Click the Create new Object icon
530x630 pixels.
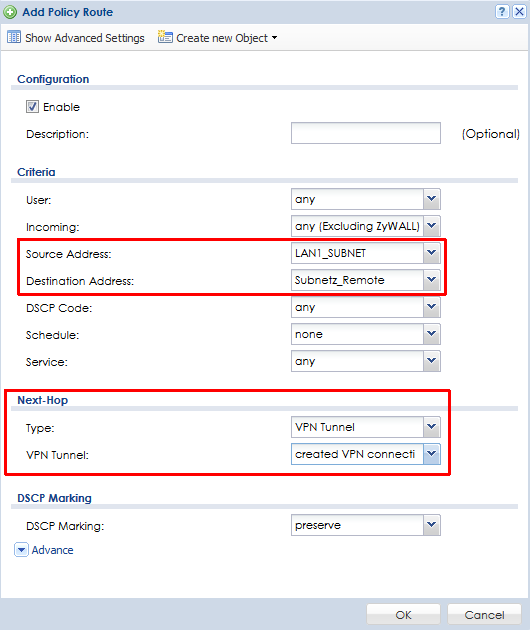pos(165,37)
